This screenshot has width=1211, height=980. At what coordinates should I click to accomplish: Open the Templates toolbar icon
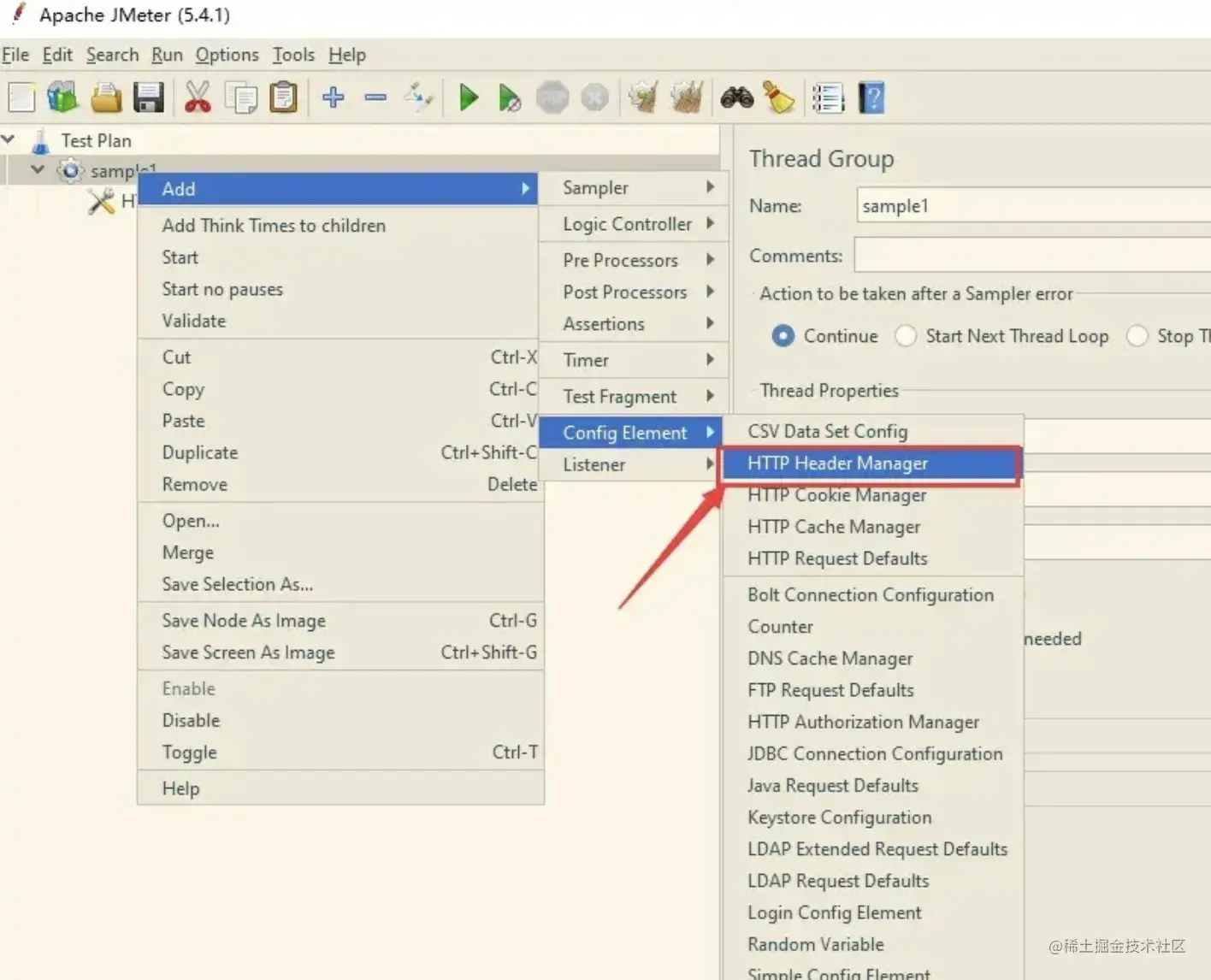(x=62, y=97)
